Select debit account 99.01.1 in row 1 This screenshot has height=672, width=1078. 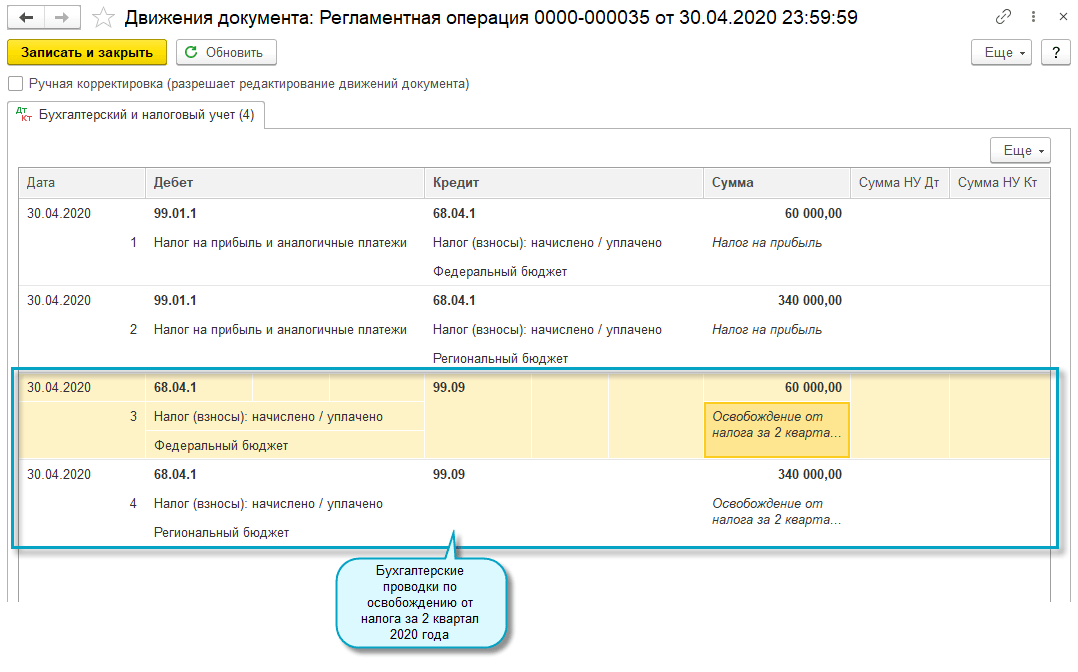coord(175,214)
